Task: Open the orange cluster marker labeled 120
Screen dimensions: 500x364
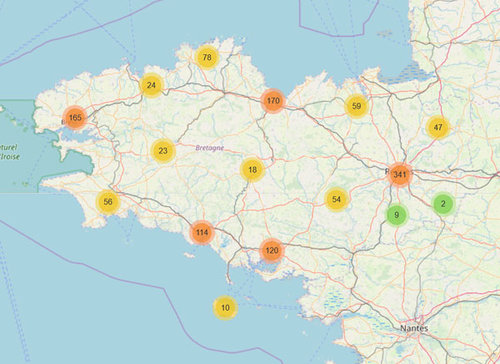Action: pos(272,250)
